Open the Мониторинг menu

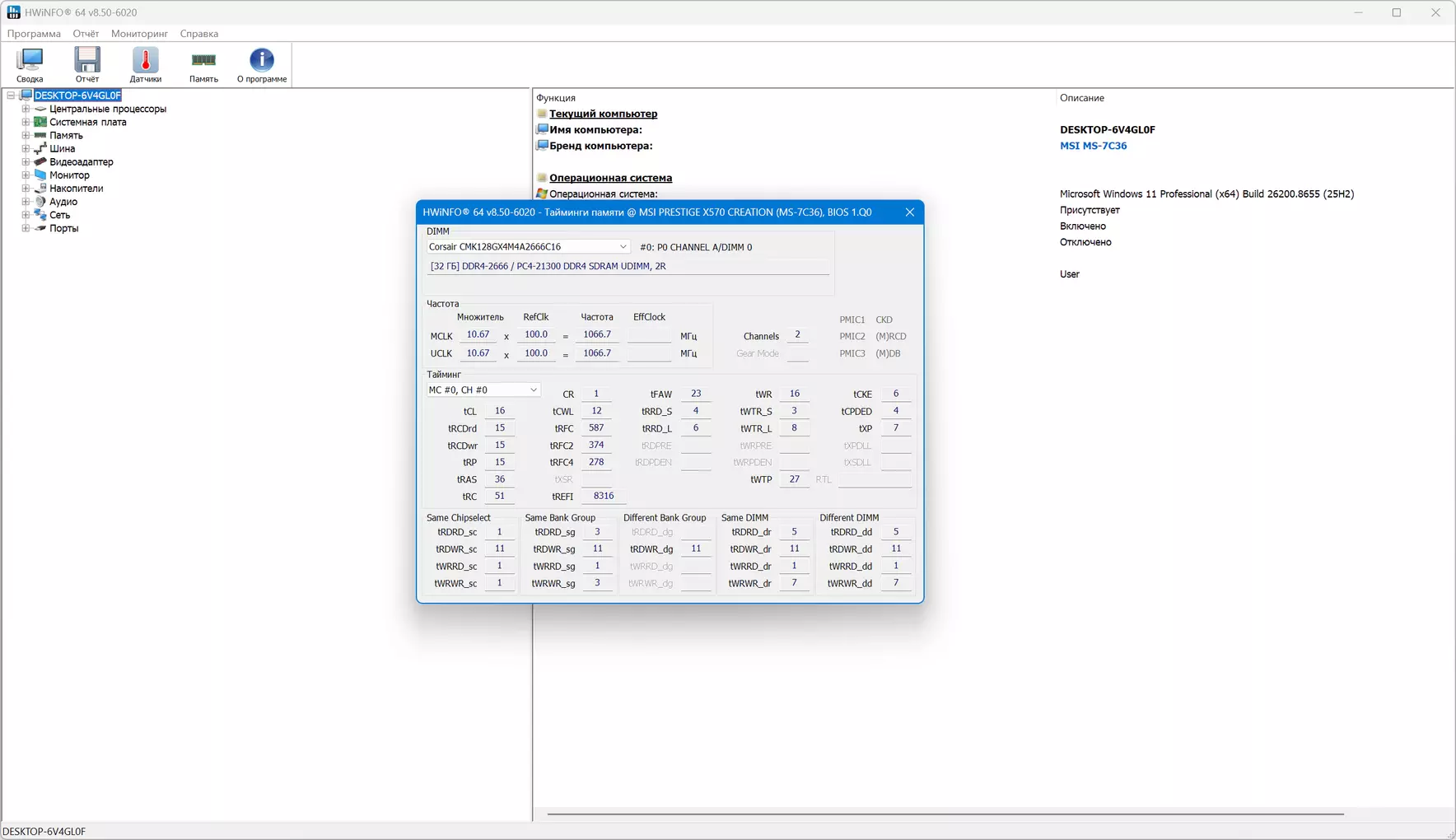pyautogui.click(x=139, y=34)
